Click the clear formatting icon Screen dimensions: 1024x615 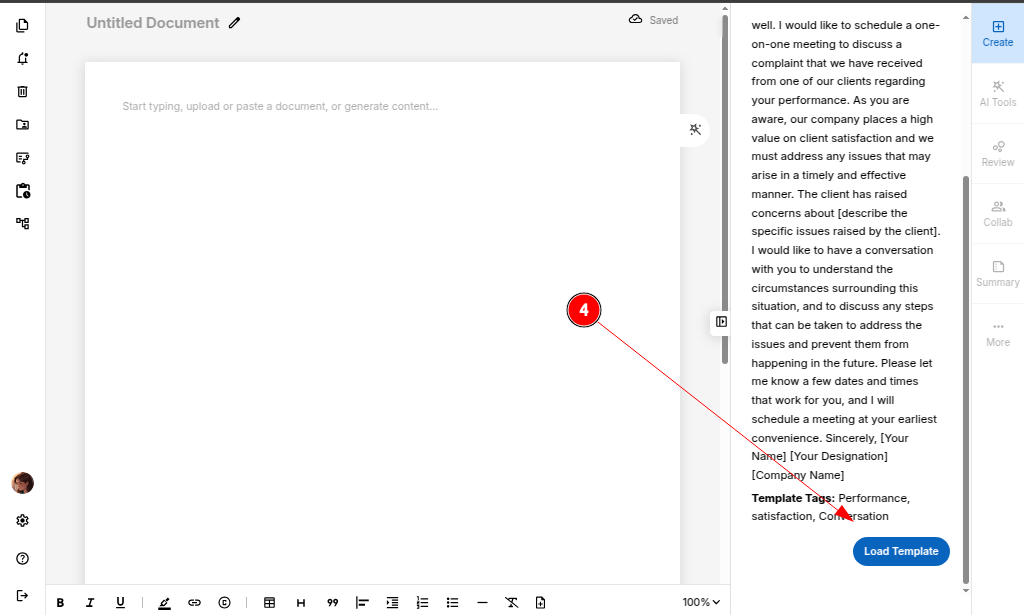511,602
